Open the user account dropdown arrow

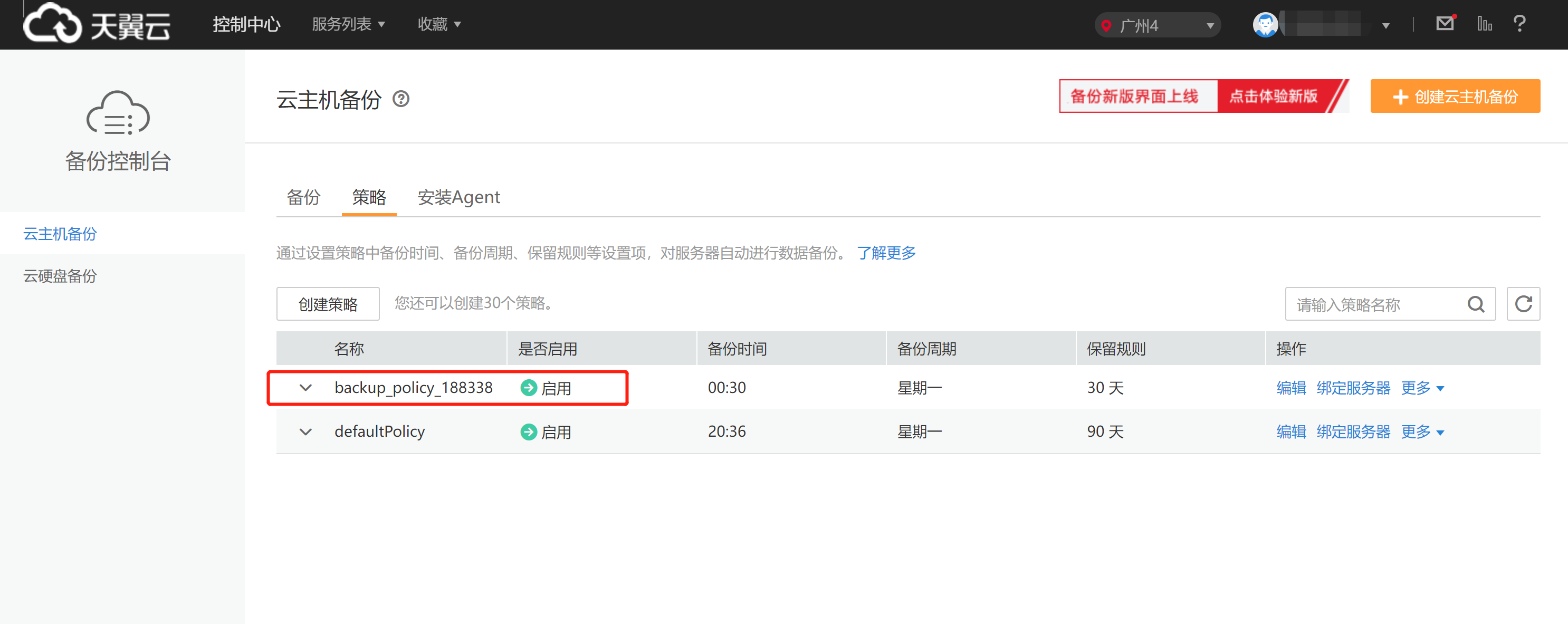[1385, 25]
